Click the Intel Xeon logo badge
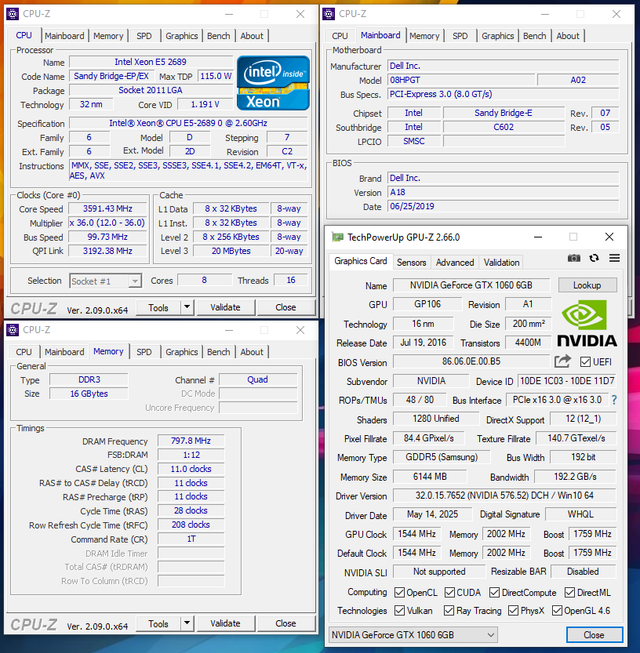 (273, 83)
